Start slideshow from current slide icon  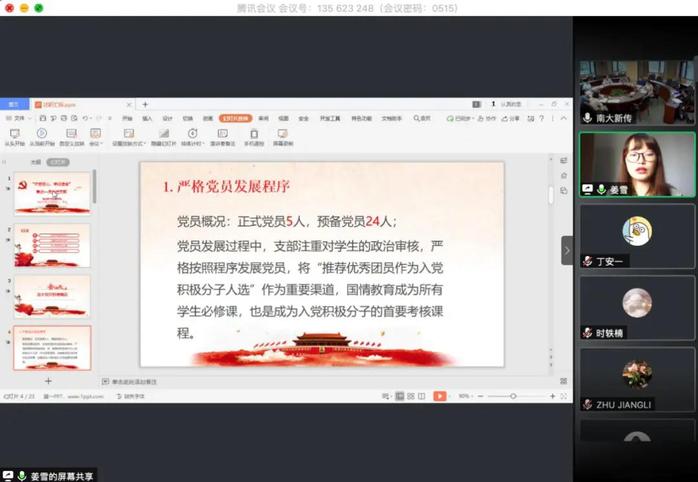click(x=42, y=133)
